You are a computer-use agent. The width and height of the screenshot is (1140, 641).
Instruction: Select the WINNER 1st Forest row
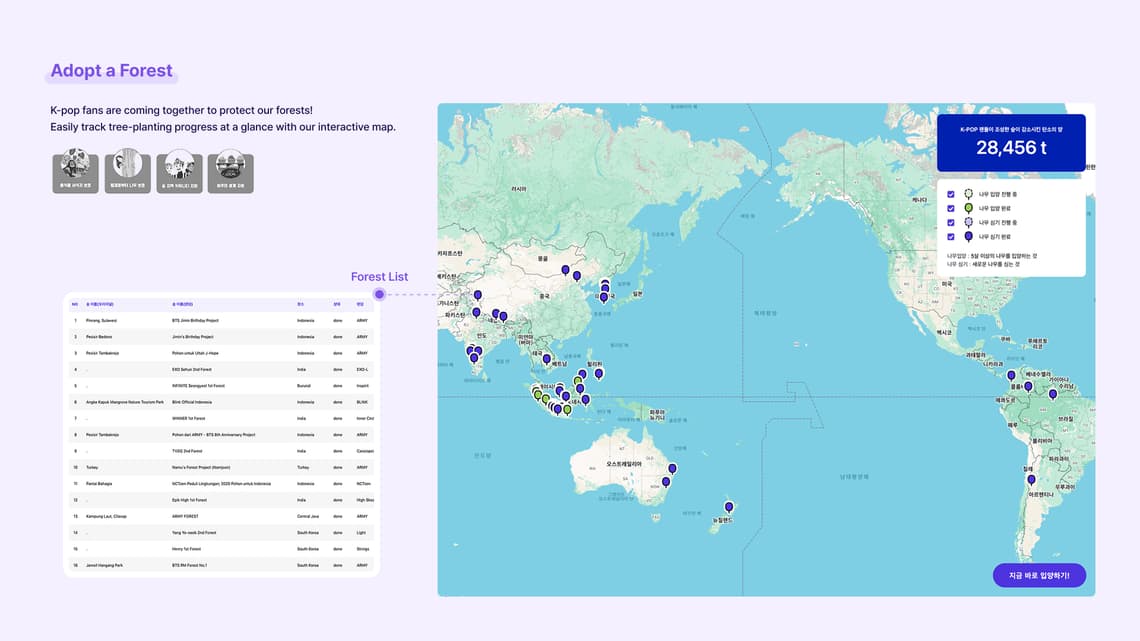click(222, 419)
